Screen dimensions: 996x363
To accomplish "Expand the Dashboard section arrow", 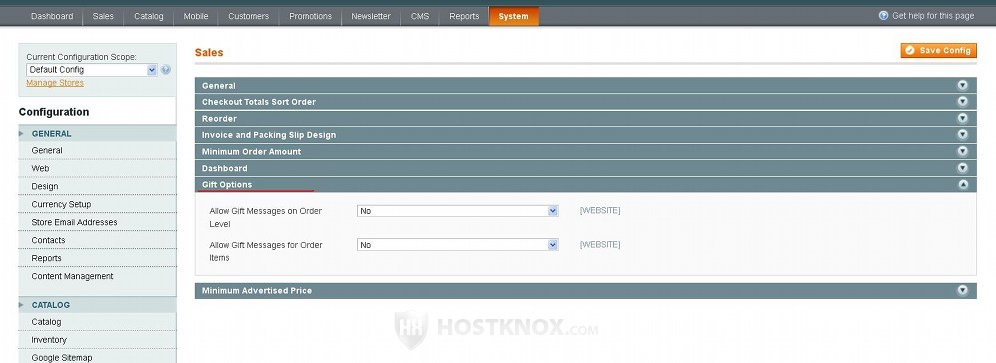I will (962, 168).
